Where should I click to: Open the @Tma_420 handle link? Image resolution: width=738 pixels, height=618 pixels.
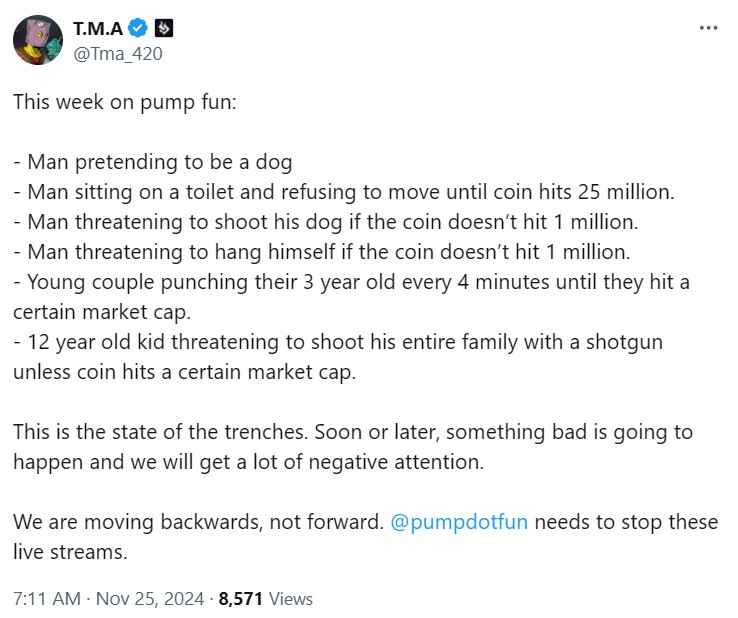[117, 53]
